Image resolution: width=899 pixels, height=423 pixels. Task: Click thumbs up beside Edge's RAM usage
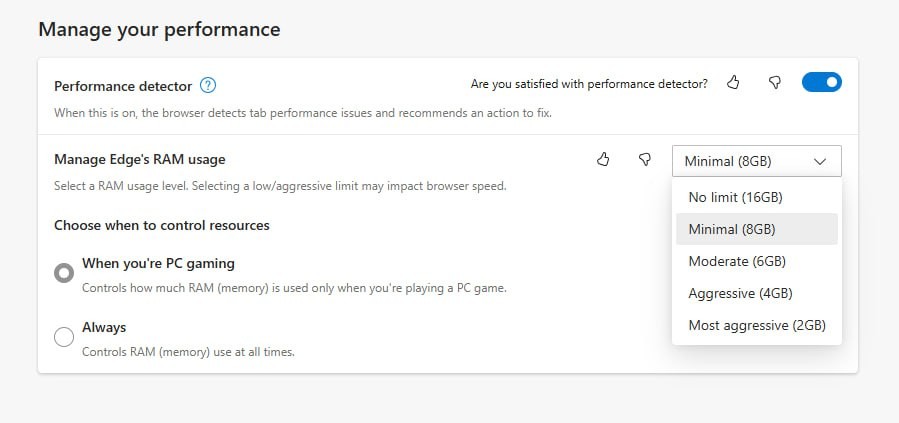(x=603, y=159)
